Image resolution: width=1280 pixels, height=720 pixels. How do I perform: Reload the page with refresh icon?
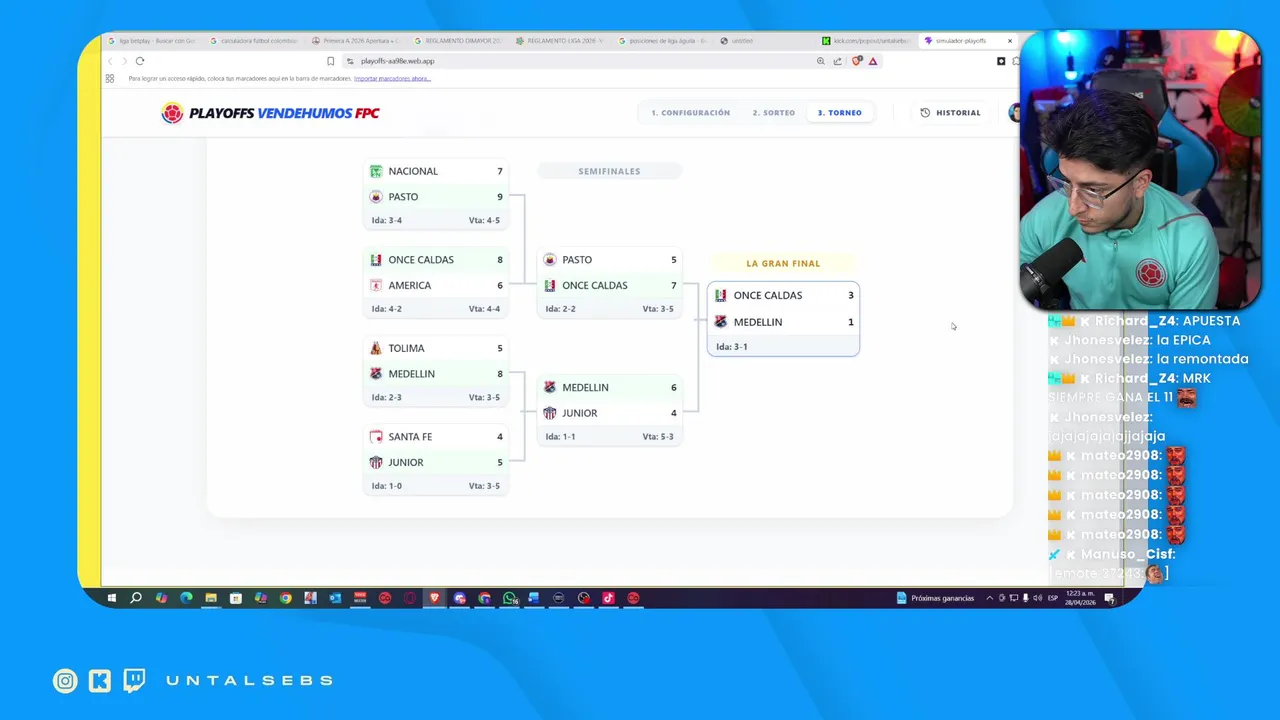[x=140, y=61]
